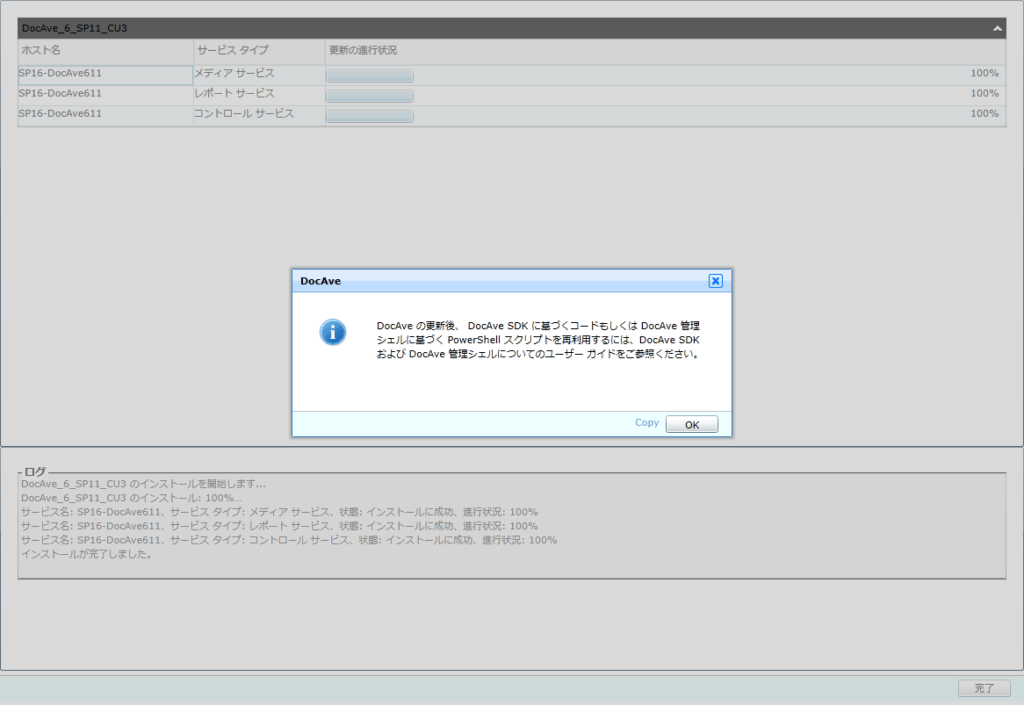The height and width of the screenshot is (705, 1024).
Task: Click the 100% value in レポート サービス row
Action: (x=984, y=93)
